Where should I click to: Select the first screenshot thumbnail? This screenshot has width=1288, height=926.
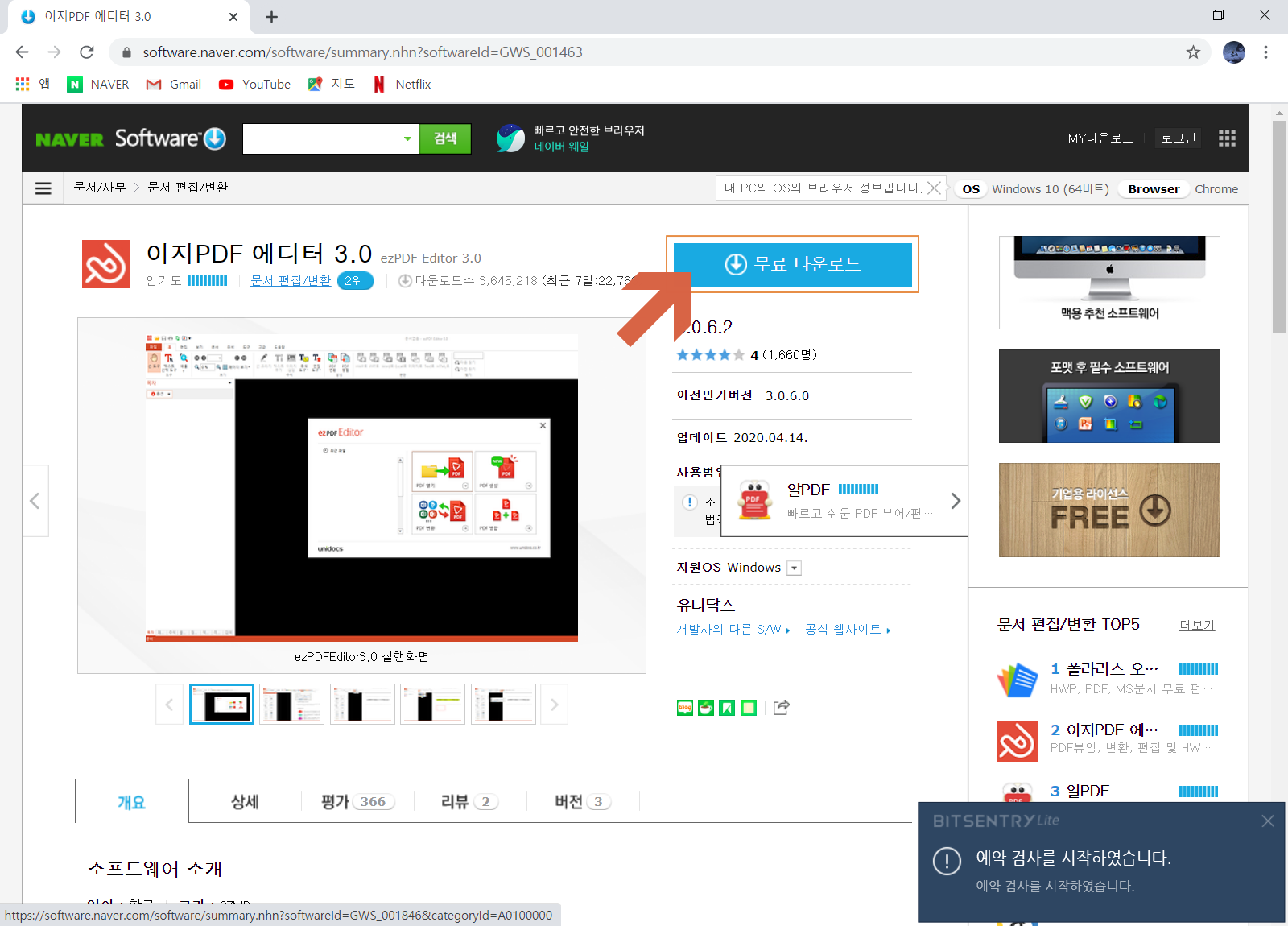tap(221, 705)
